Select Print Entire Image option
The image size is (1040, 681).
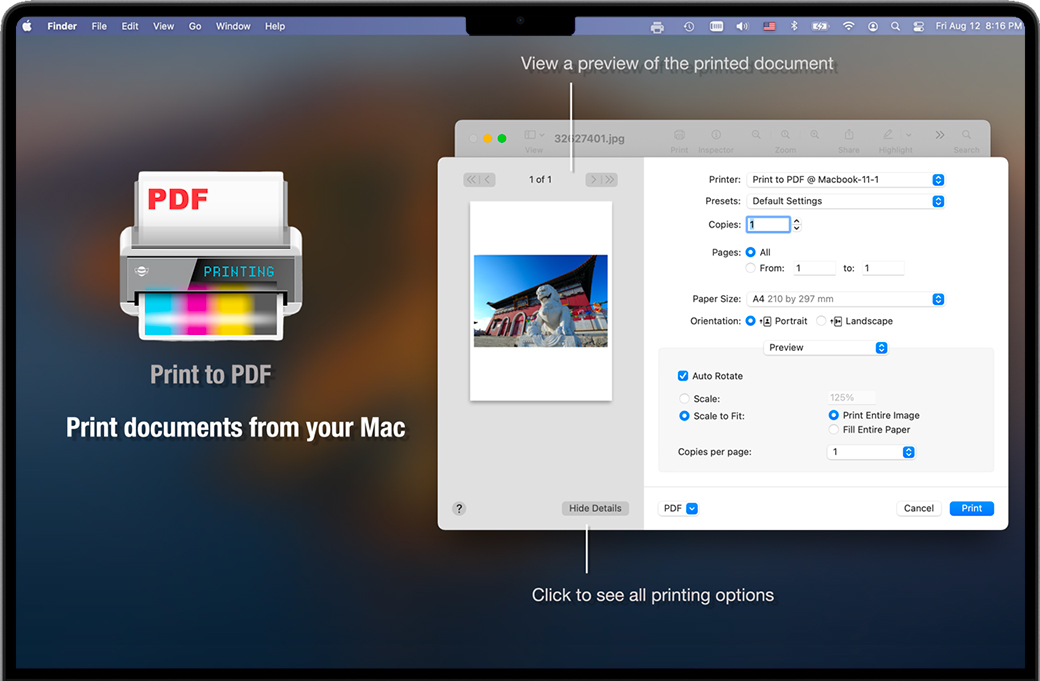(x=834, y=415)
